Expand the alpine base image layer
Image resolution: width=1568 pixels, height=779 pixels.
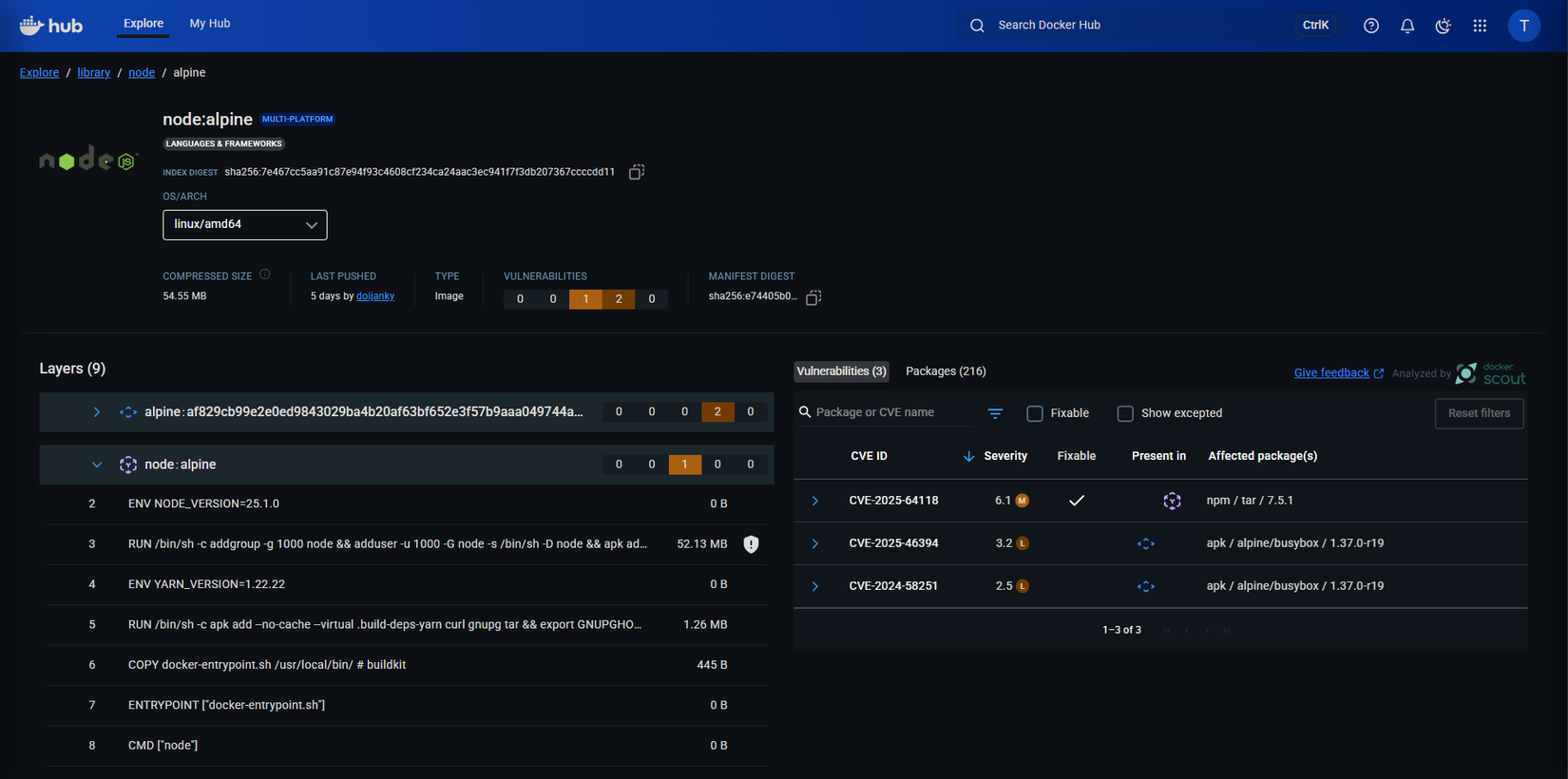[97, 412]
